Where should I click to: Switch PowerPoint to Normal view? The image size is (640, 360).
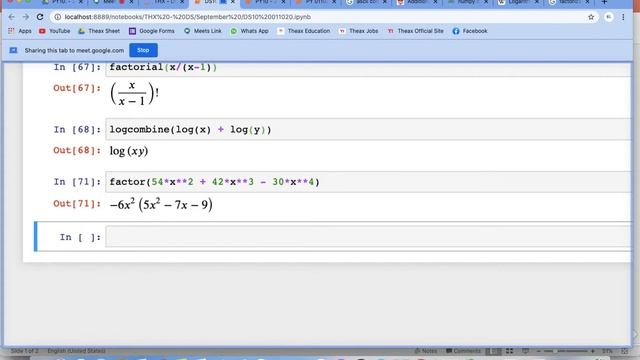[493, 351]
